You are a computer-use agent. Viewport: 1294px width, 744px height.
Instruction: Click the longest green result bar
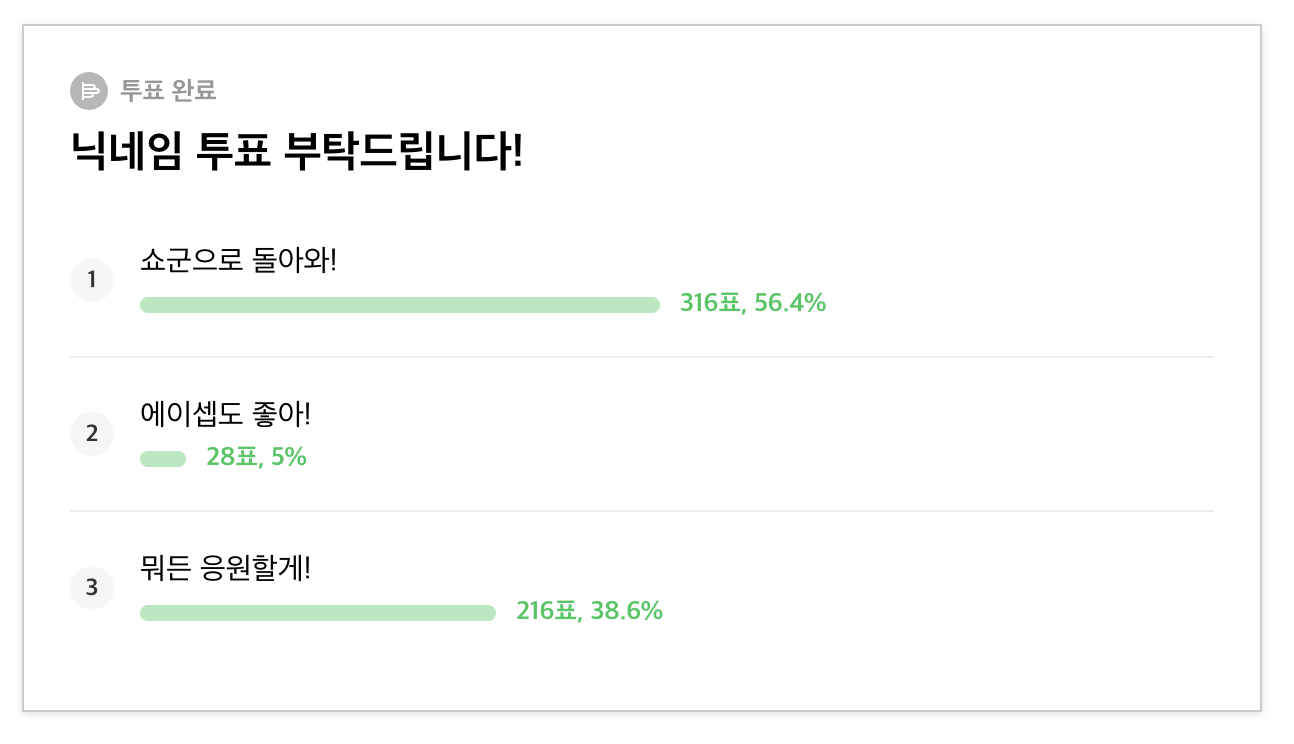[400, 305]
